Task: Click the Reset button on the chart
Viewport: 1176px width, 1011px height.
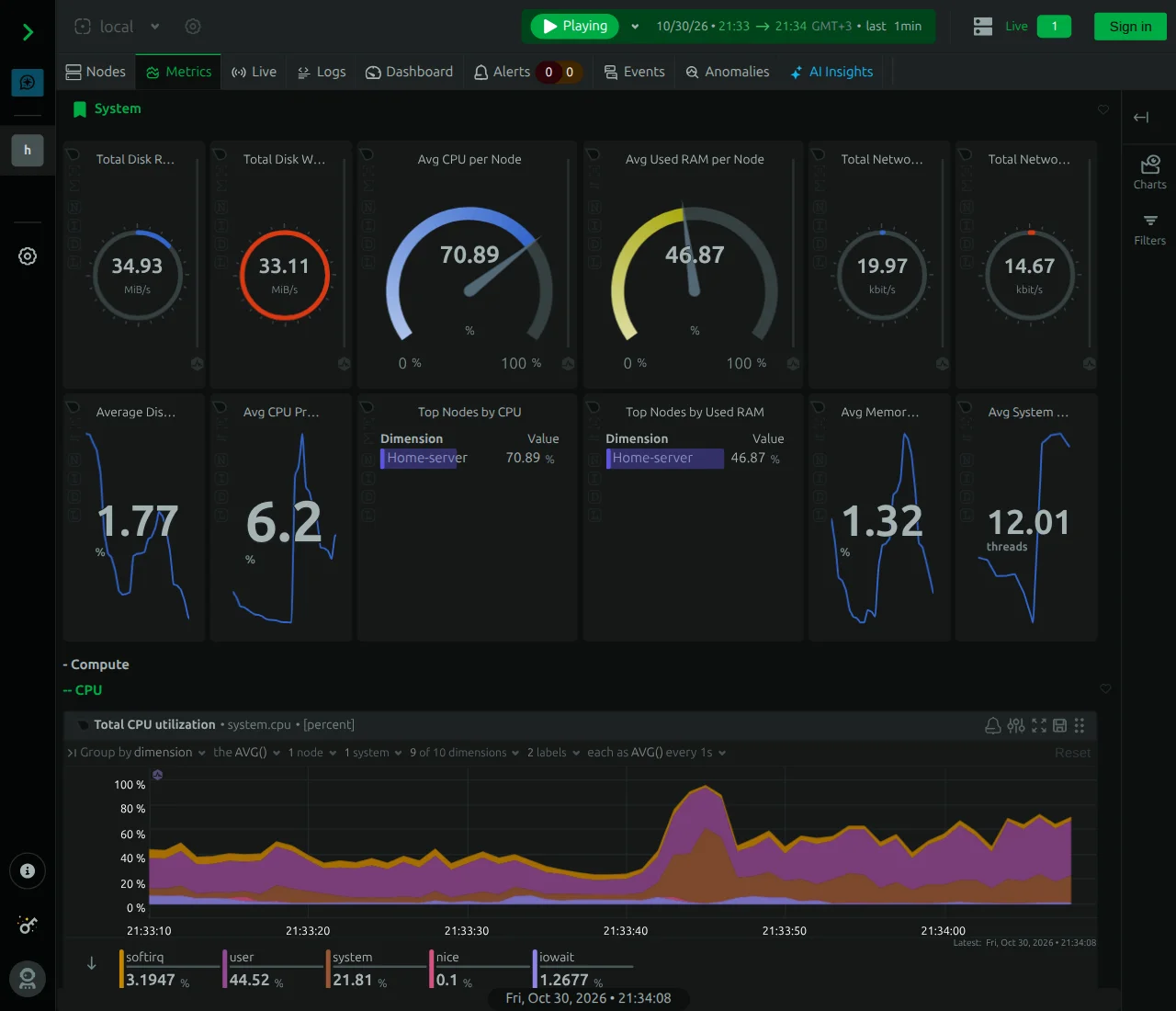Action: pos(1072,753)
